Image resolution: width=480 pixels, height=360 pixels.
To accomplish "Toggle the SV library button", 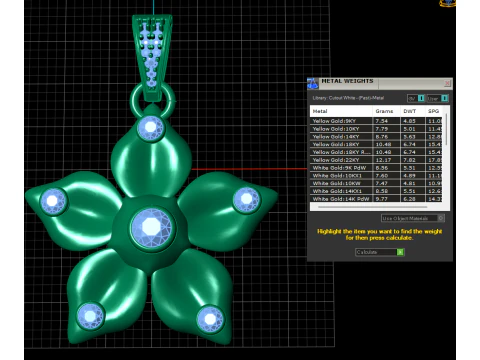I will pyautogui.click(x=416, y=98).
